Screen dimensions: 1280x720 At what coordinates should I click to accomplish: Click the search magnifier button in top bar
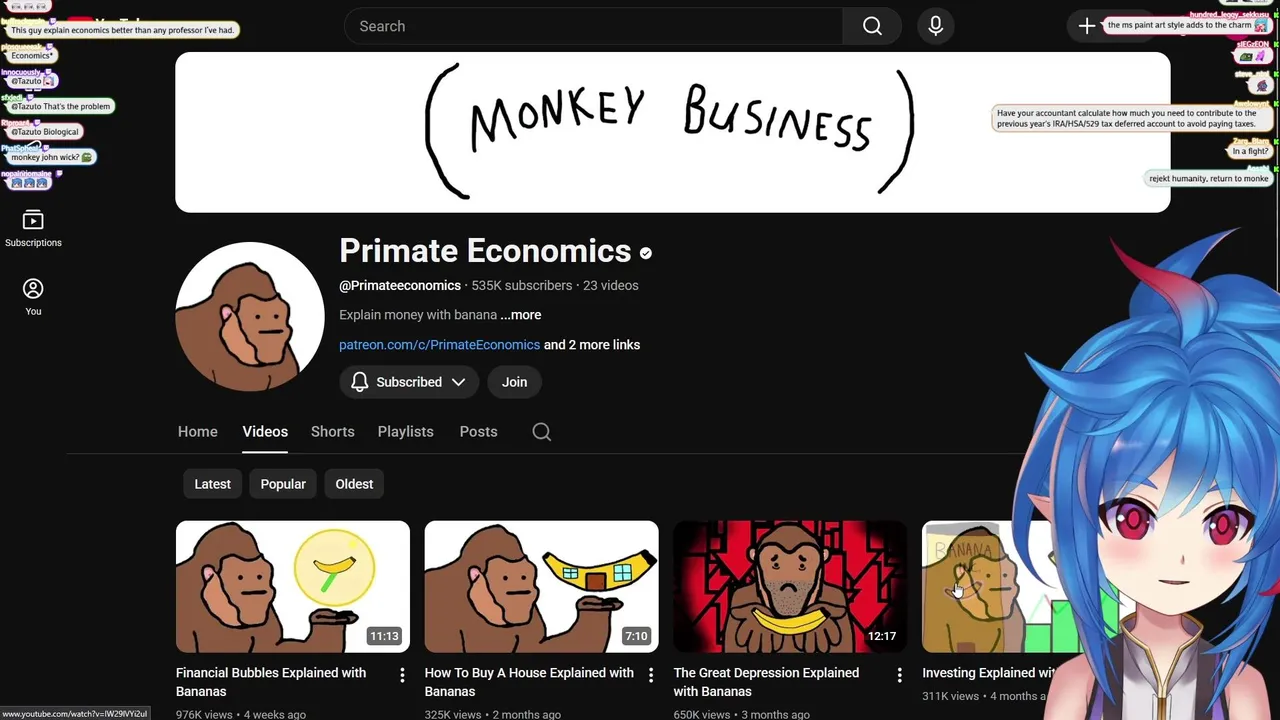872,26
